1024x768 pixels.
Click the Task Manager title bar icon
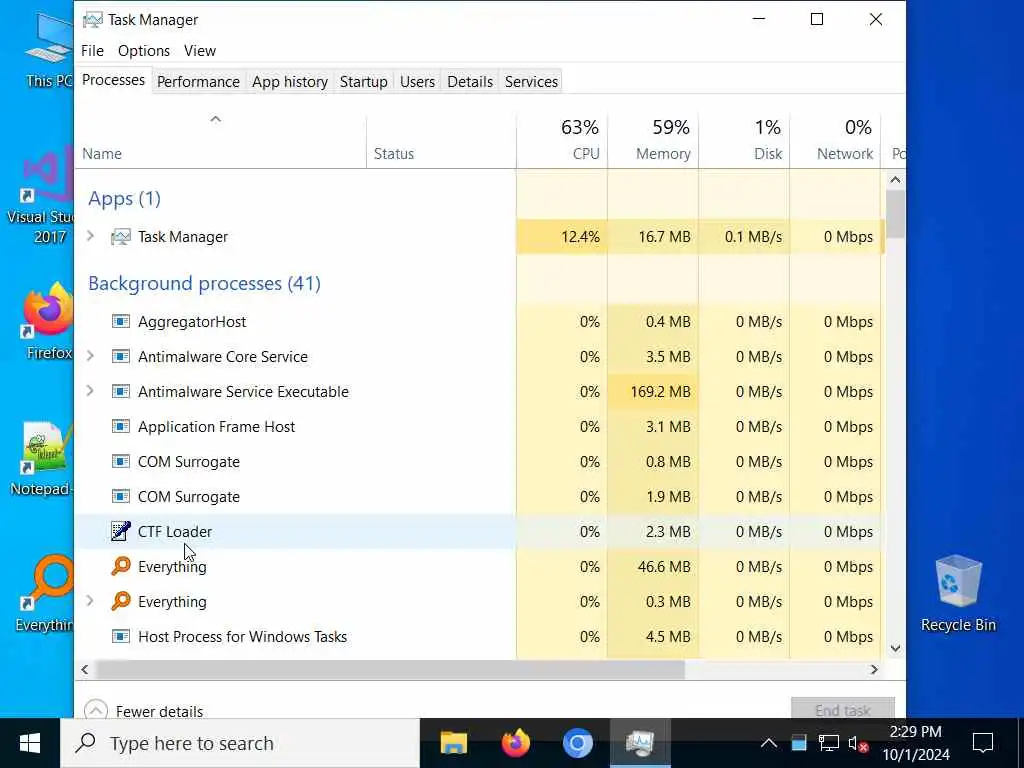pos(93,20)
